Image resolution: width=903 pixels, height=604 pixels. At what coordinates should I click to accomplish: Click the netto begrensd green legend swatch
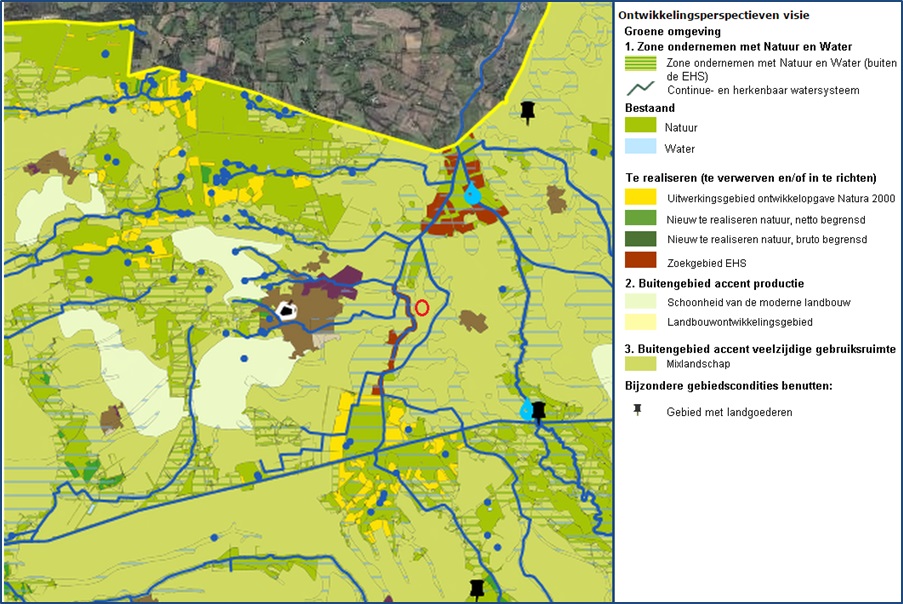pos(640,218)
